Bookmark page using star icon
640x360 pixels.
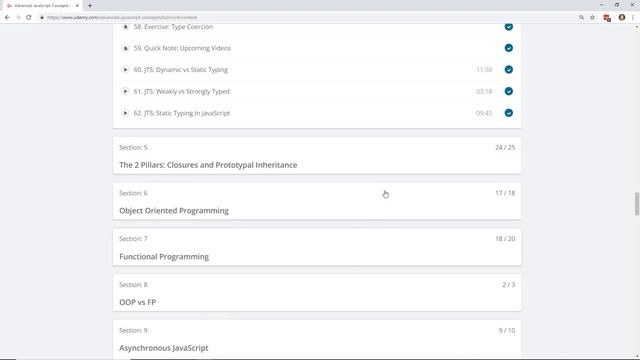592,18
